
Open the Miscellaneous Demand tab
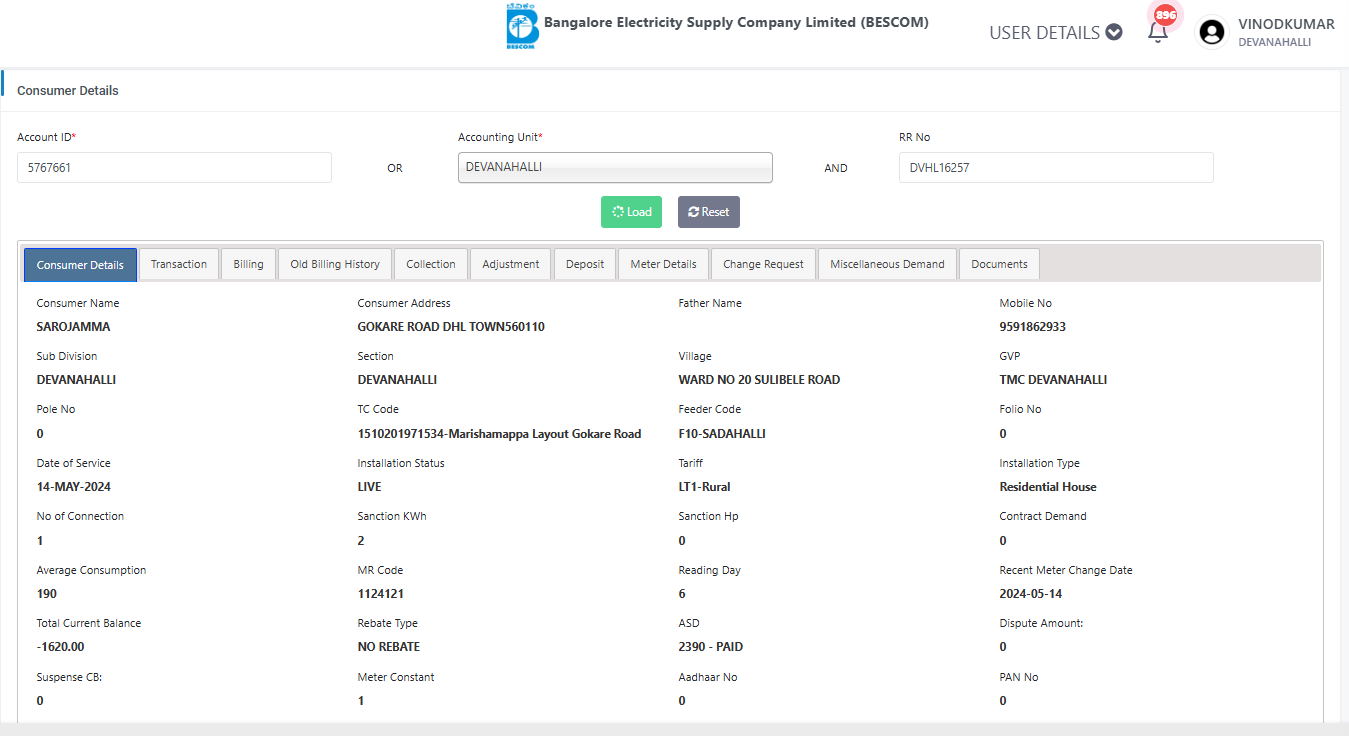click(887, 264)
